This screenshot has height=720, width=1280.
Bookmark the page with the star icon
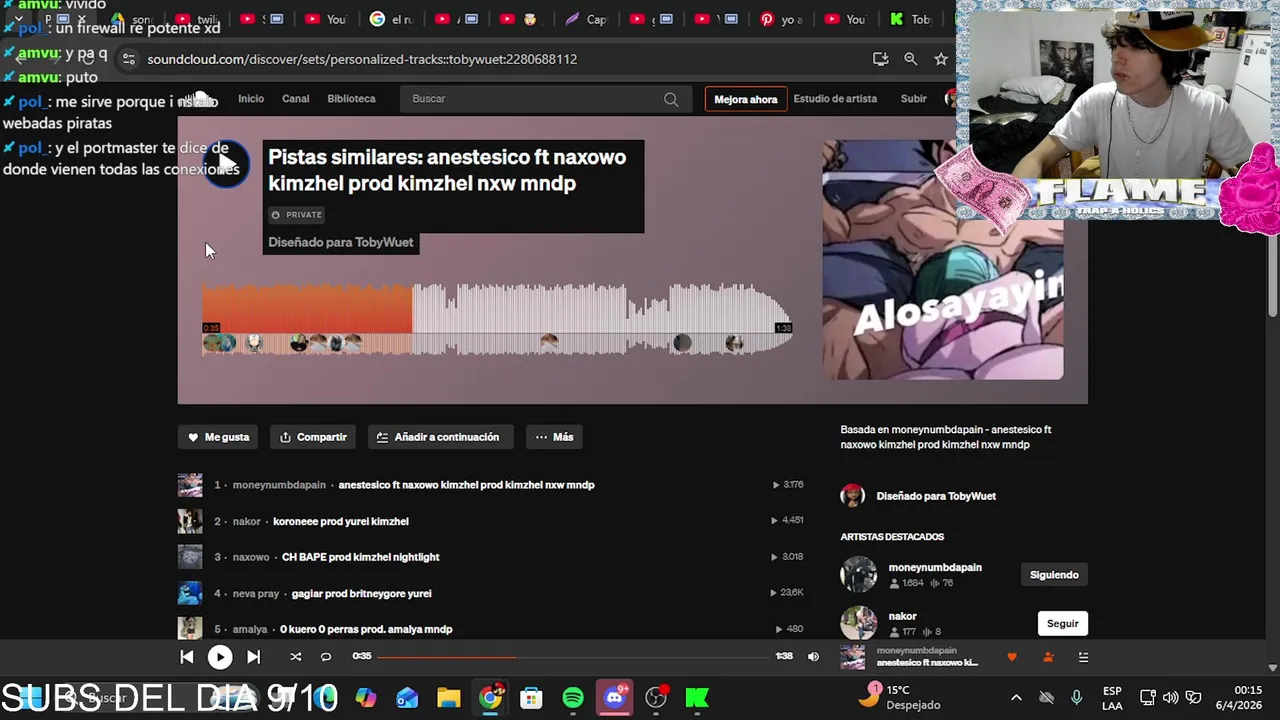pyautogui.click(x=941, y=59)
